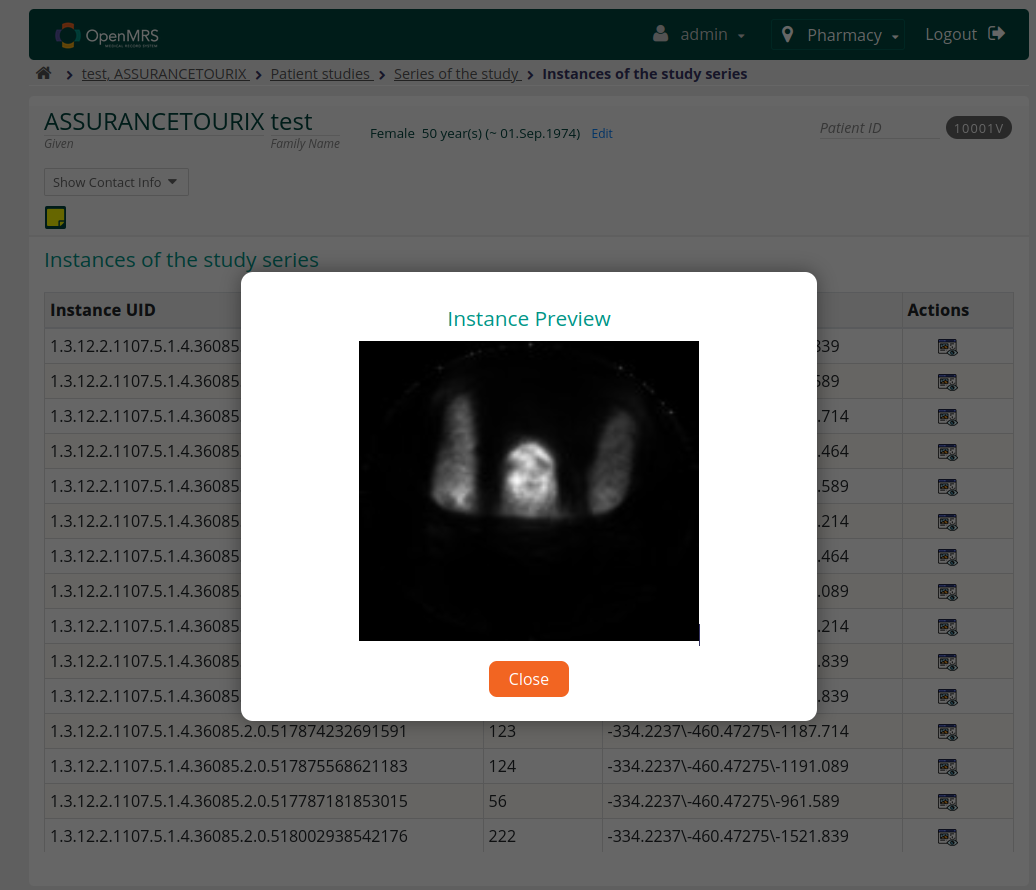Viewport: 1036px width, 890px height.
Task: Click the patient name ASSURANCETOURIX
Action: pos(154,122)
